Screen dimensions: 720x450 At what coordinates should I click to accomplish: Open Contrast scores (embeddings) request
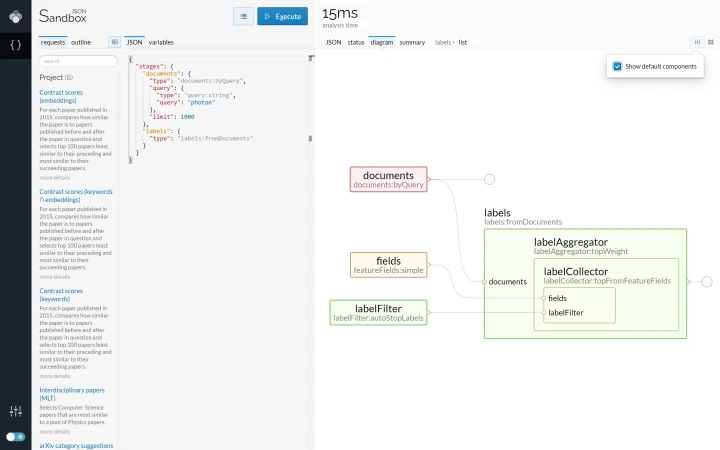(x=61, y=96)
